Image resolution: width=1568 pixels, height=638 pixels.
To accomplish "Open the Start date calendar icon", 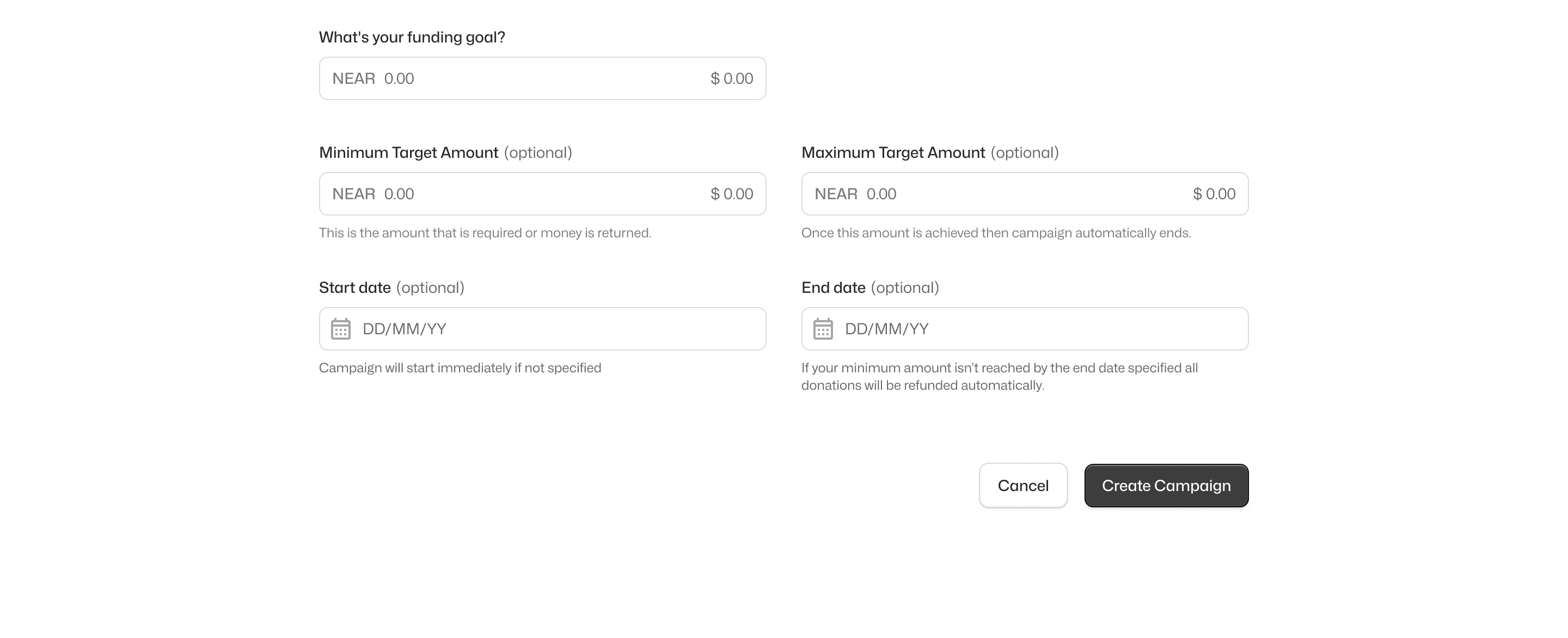I will point(340,329).
